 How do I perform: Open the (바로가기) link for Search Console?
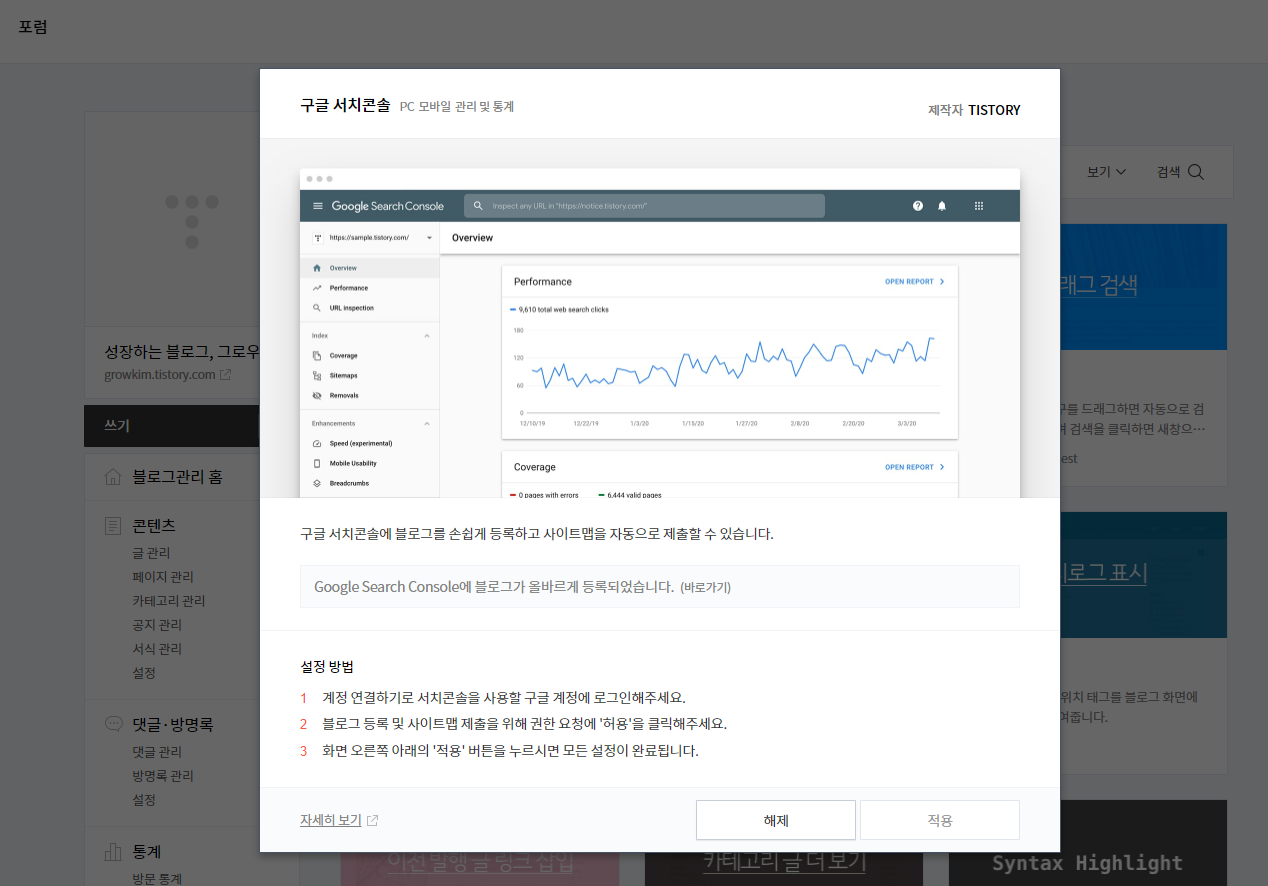click(705, 587)
